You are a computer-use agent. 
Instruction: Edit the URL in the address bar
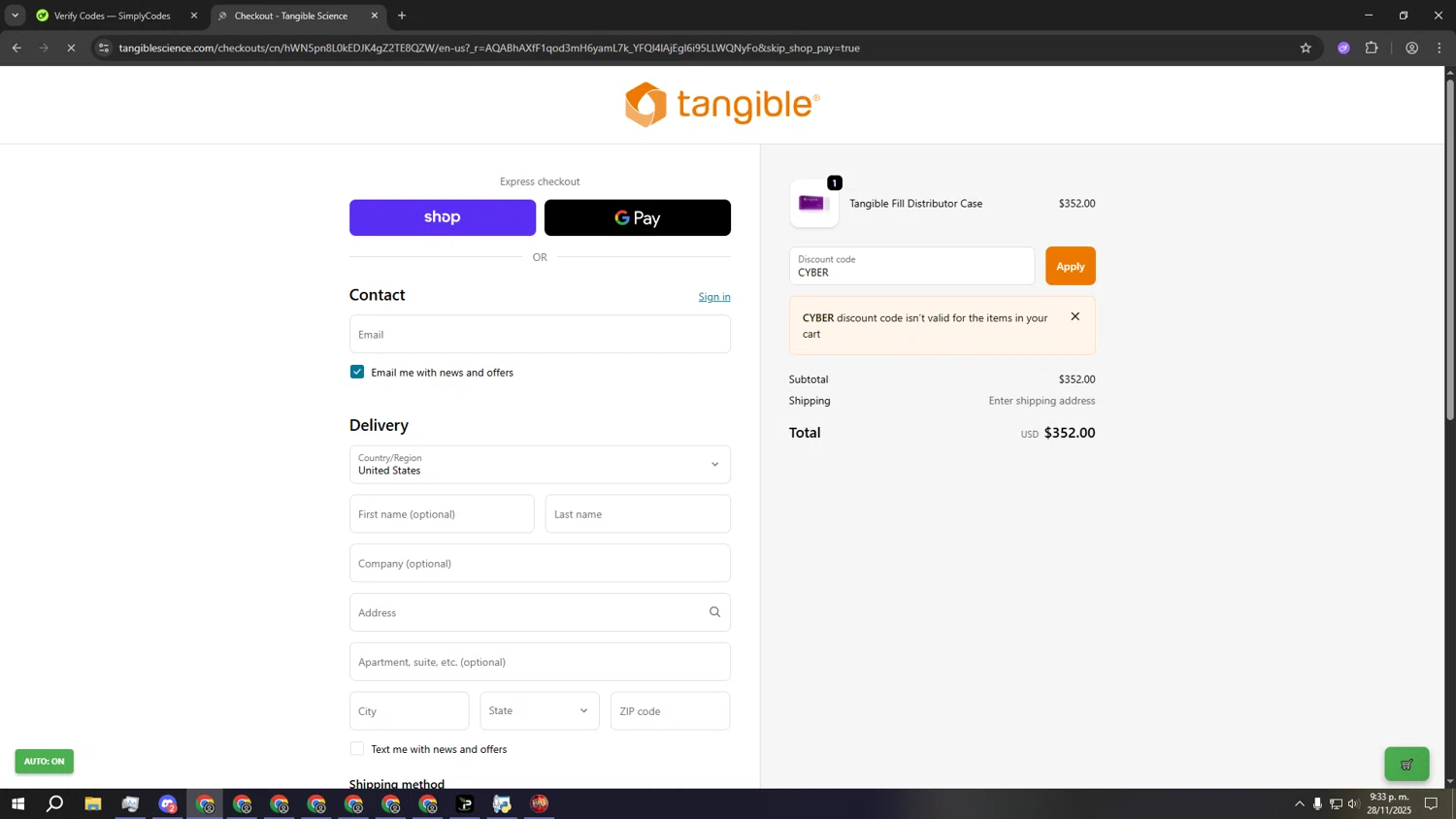[489, 48]
